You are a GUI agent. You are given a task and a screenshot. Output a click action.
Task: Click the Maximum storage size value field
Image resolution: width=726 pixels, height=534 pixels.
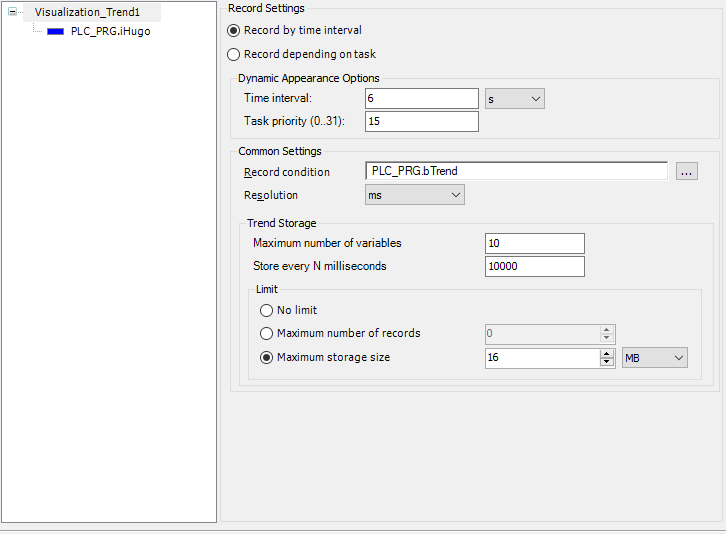pyautogui.click(x=542, y=358)
